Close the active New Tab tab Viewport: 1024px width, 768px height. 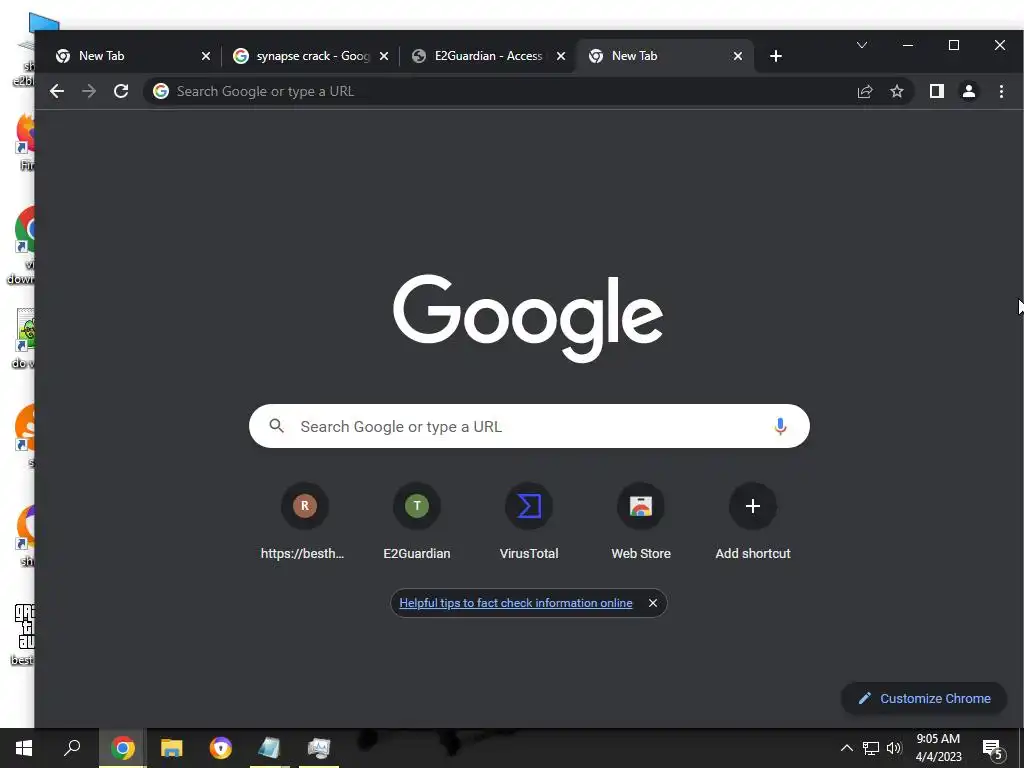coord(737,56)
